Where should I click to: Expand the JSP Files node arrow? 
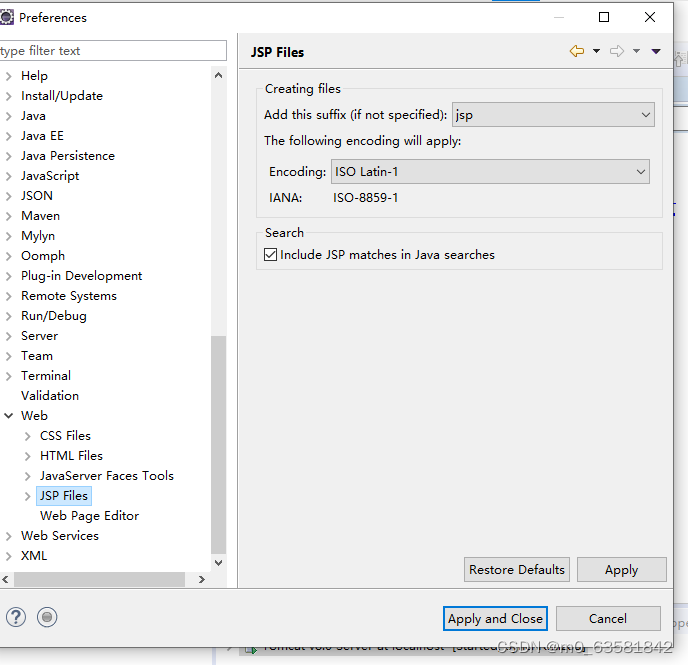pyautogui.click(x=27, y=496)
